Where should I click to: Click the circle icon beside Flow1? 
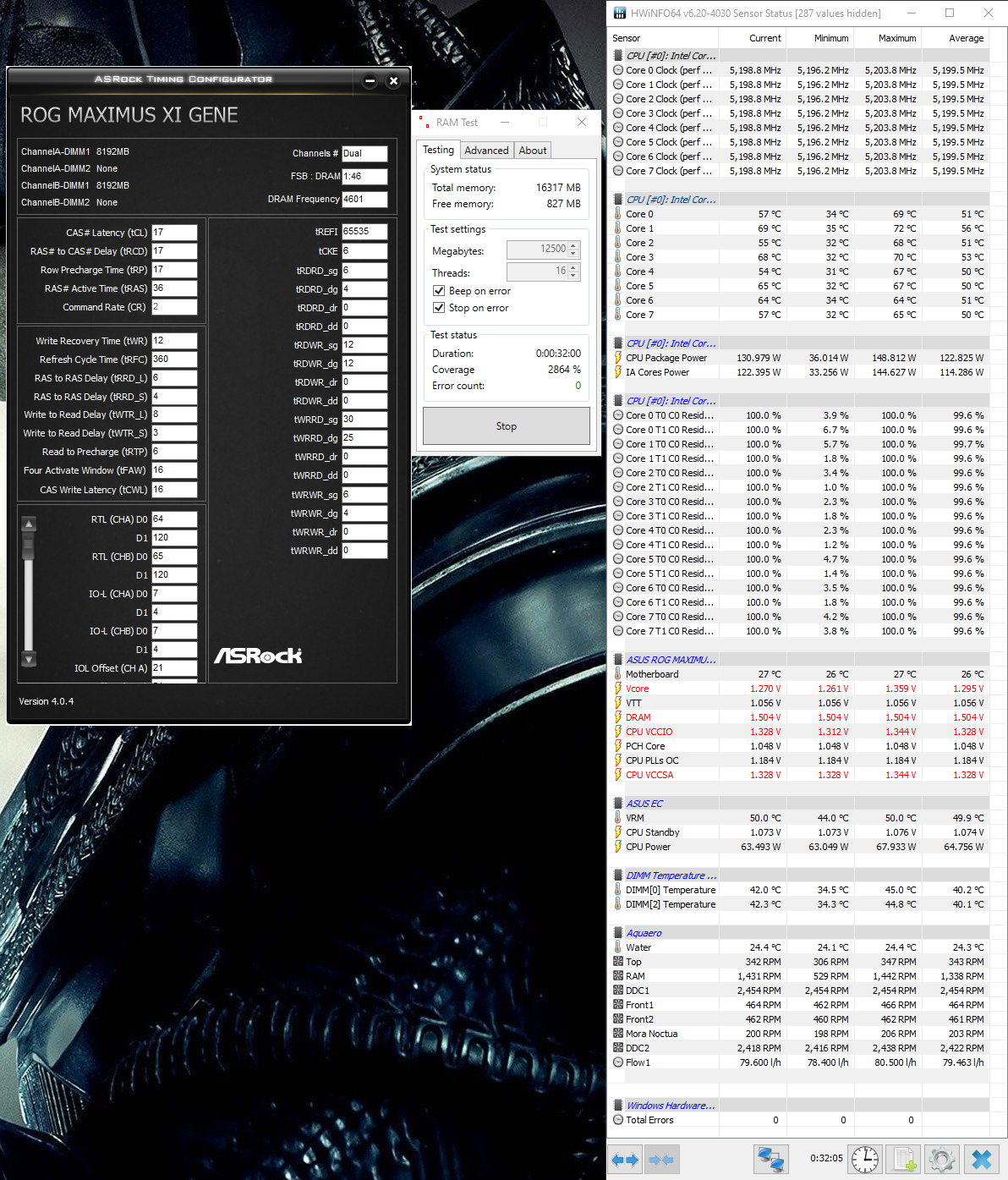coord(618,1062)
